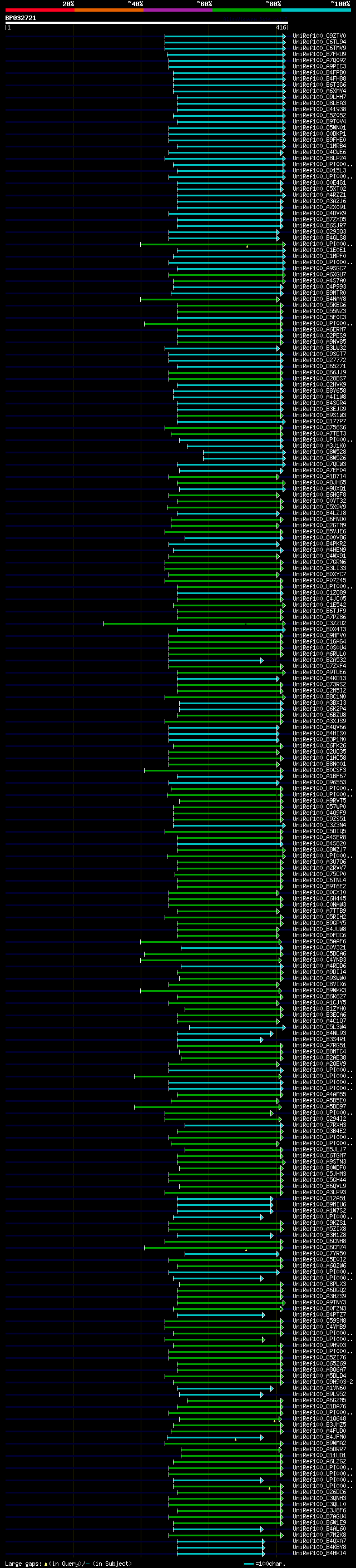Select label UniRef100_B4FH88
This screenshot has width=356, height=1568.
coord(319,78)
